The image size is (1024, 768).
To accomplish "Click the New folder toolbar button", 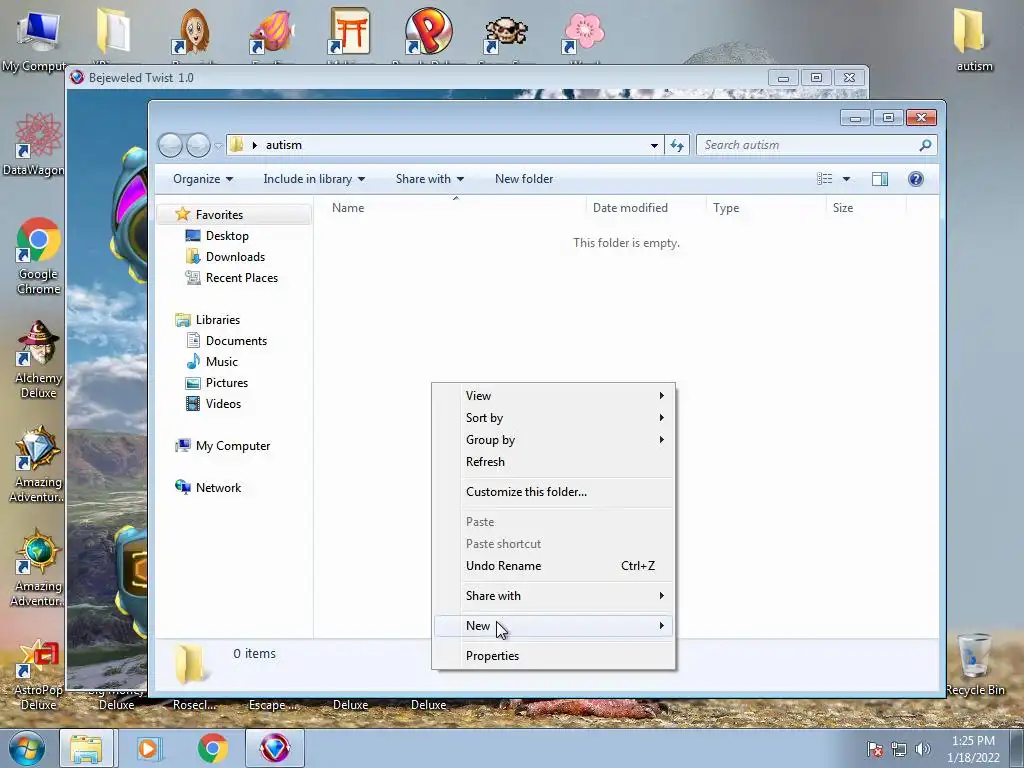I will coord(524,179).
